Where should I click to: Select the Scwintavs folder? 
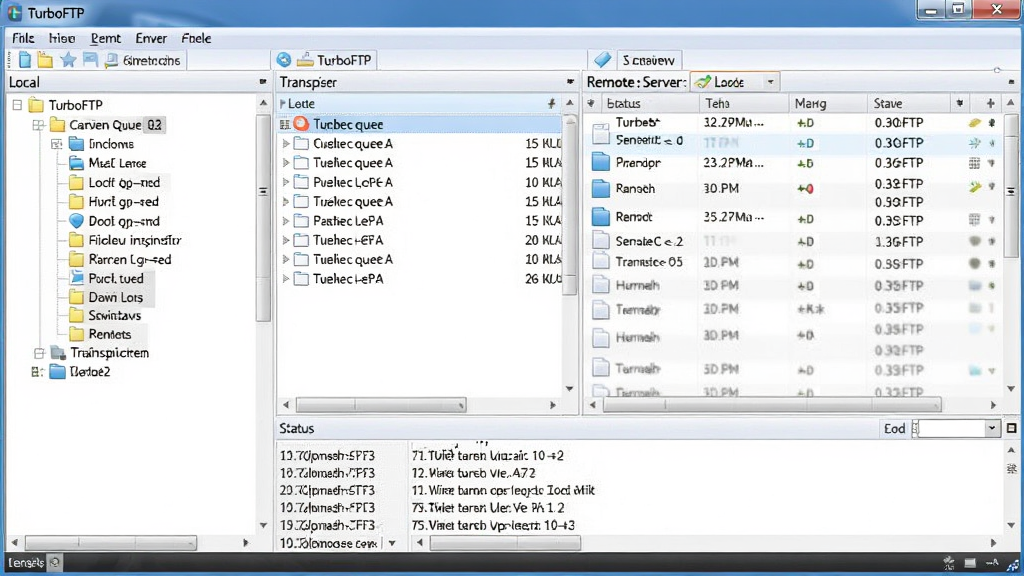(x=114, y=315)
